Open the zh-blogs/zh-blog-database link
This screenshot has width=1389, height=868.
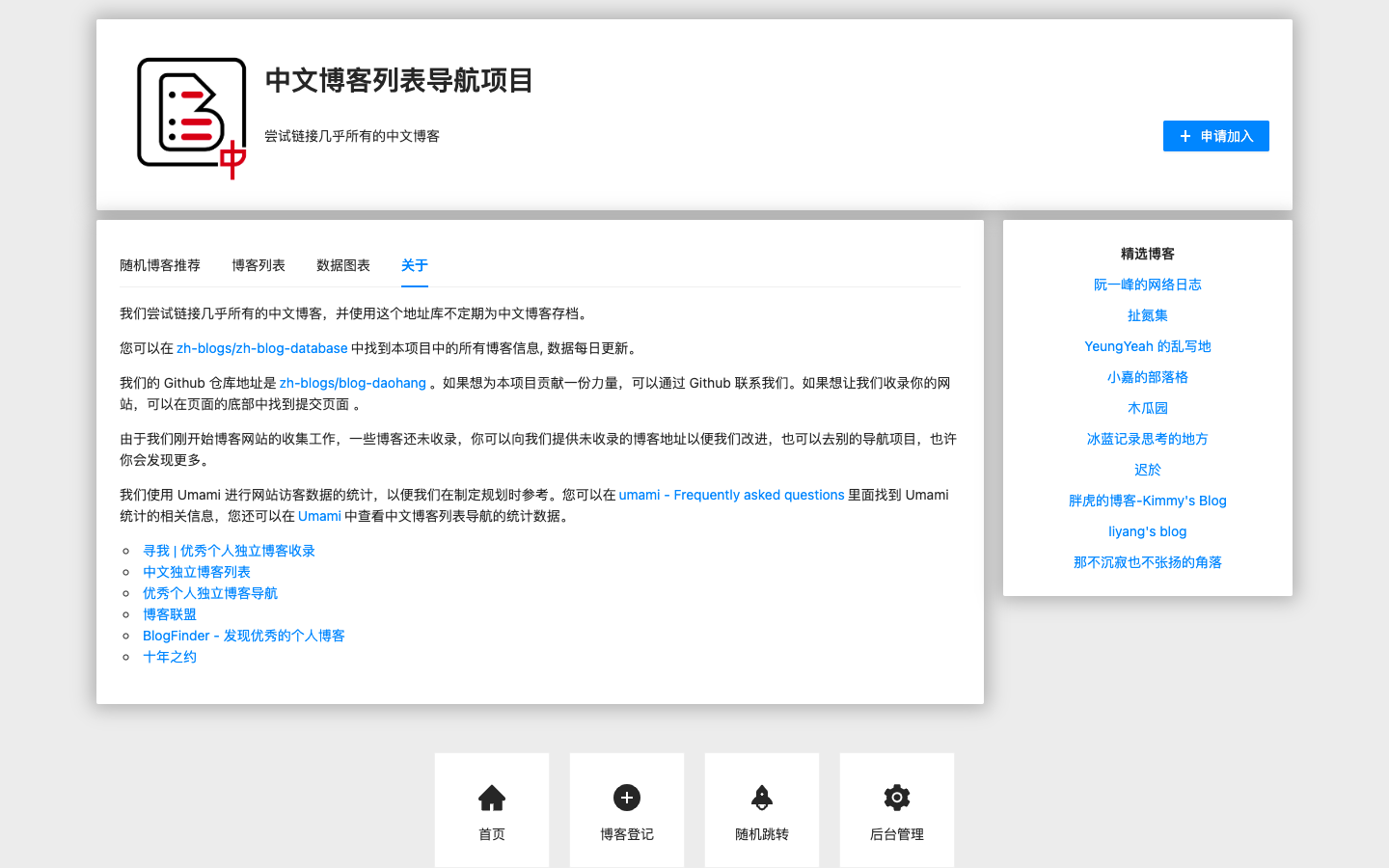[x=262, y=348]
